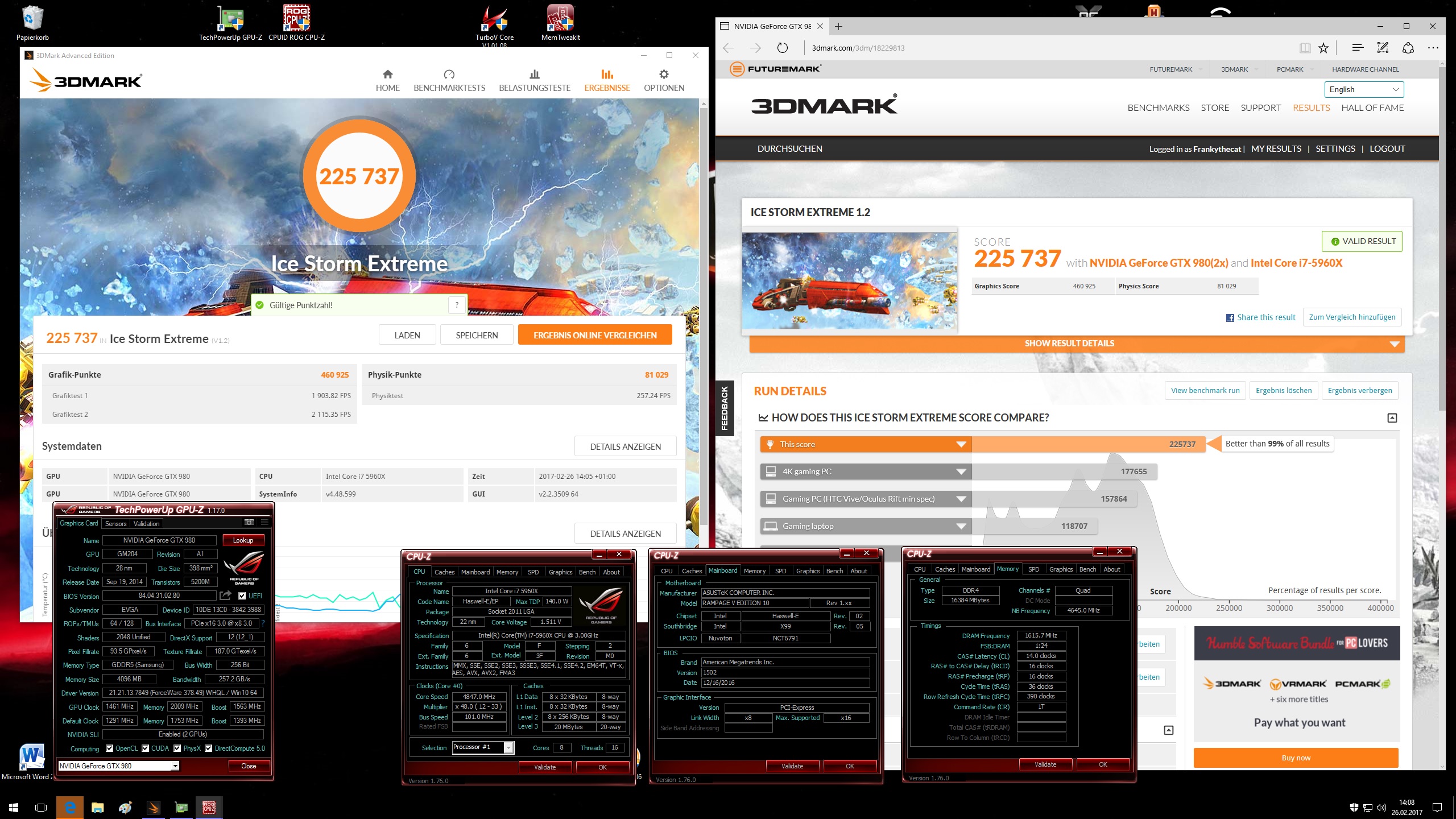Click Validate in Memory CPU-Z window
Image resolution: width=1456 pixels, height=819 pixels.
pos(1045,764)
